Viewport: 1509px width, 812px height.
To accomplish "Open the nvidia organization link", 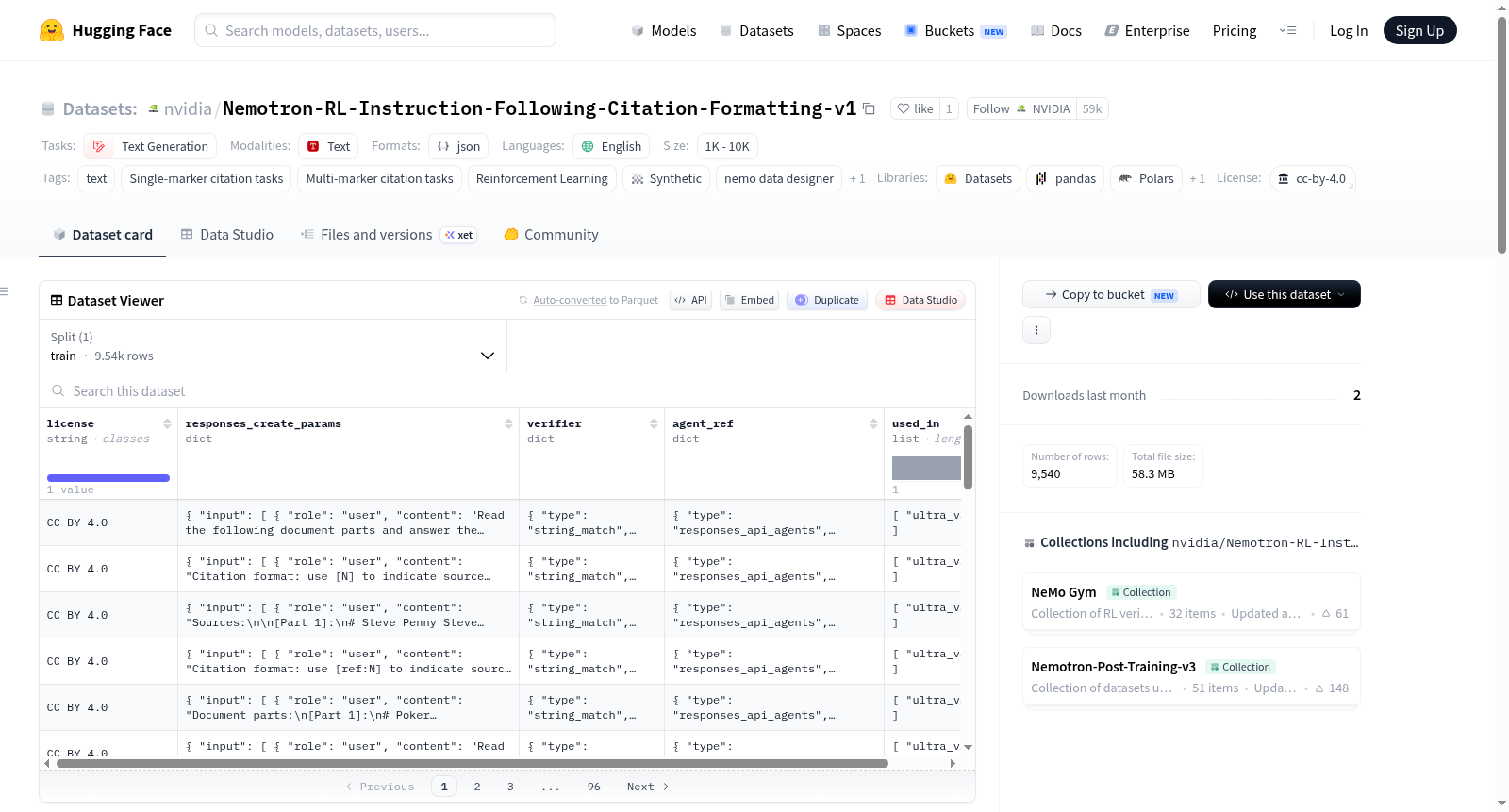I will (188, 108).
